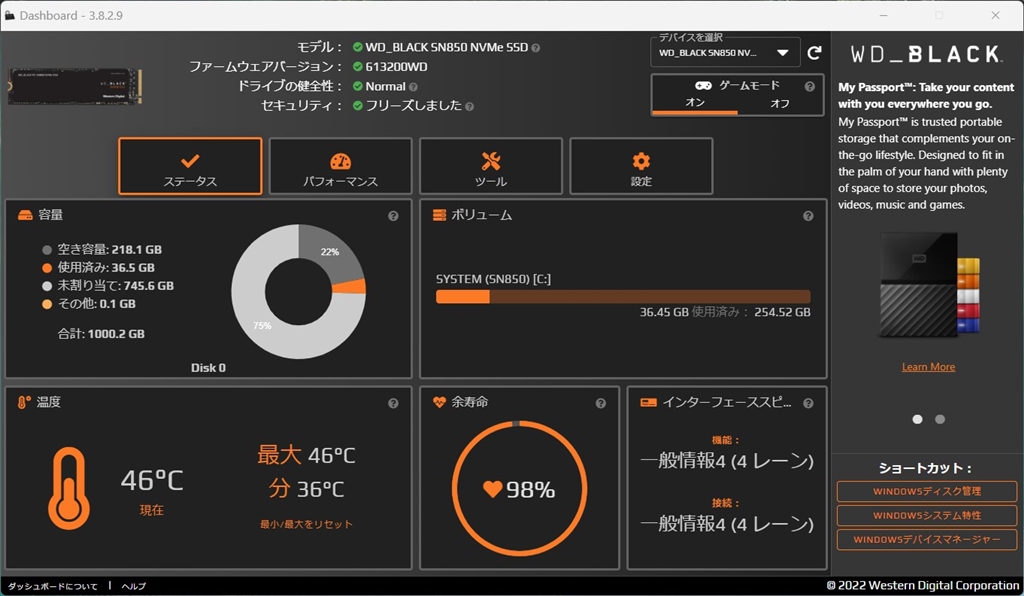
Task: Click the My Passport product image
Action: click(x=929, y=285)
